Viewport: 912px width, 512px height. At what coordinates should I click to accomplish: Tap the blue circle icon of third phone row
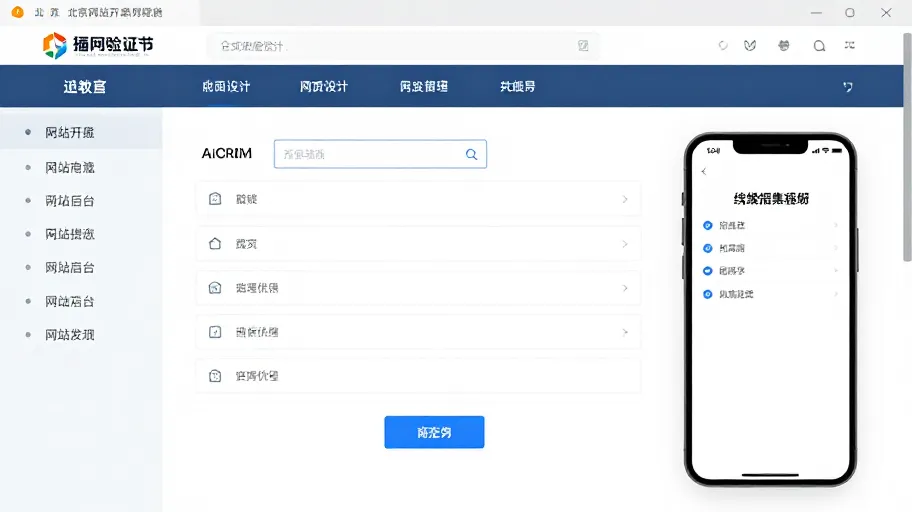pyautogui.click(x=708, y=271)
